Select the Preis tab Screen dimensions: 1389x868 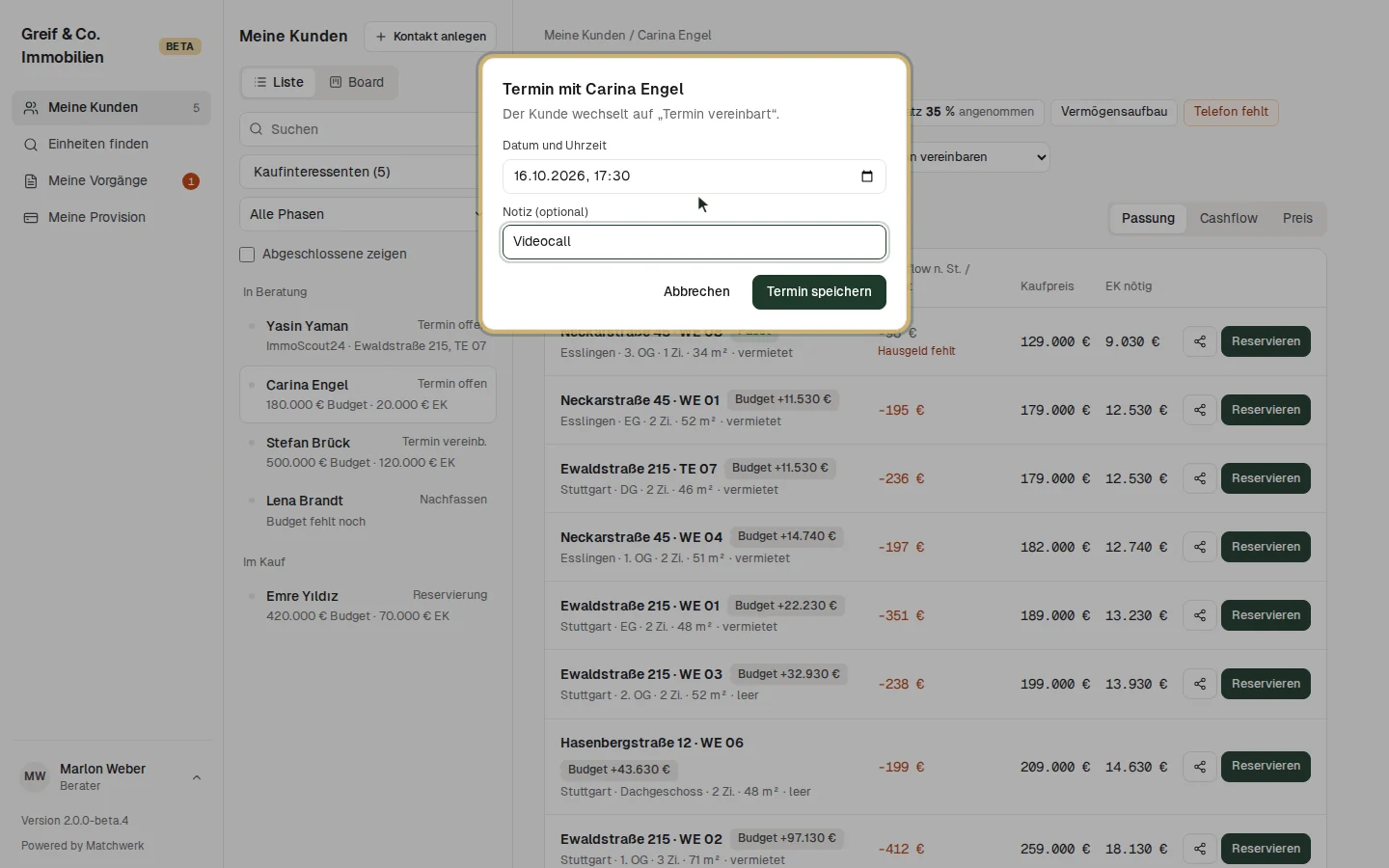1297,219
